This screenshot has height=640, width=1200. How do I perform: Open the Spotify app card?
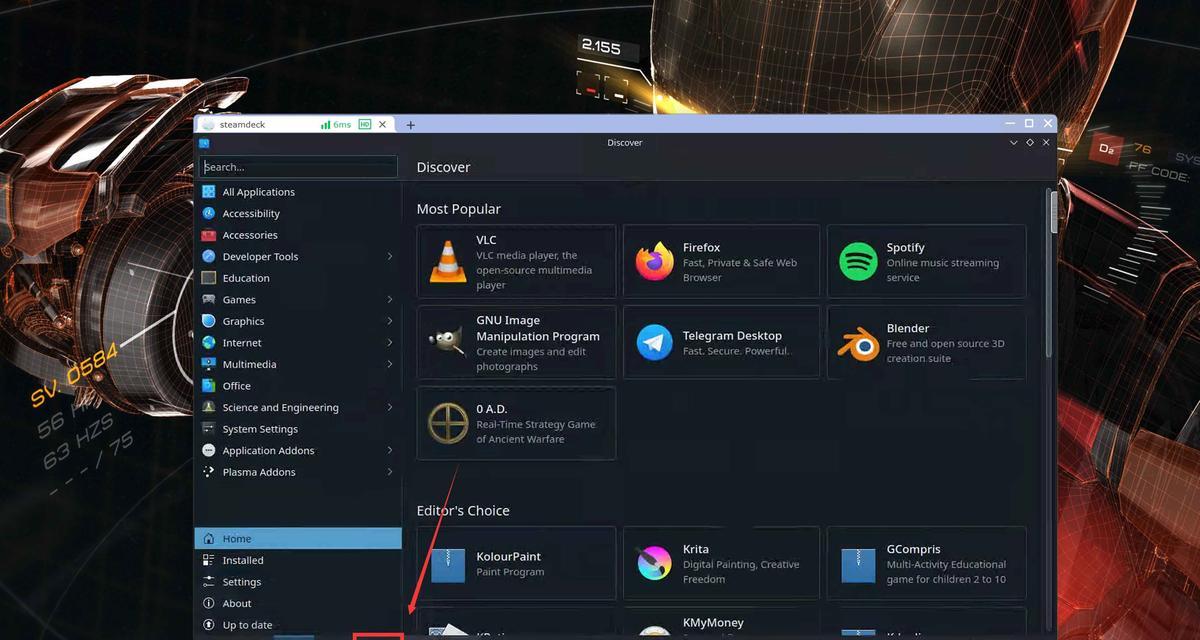pos(926,261)
